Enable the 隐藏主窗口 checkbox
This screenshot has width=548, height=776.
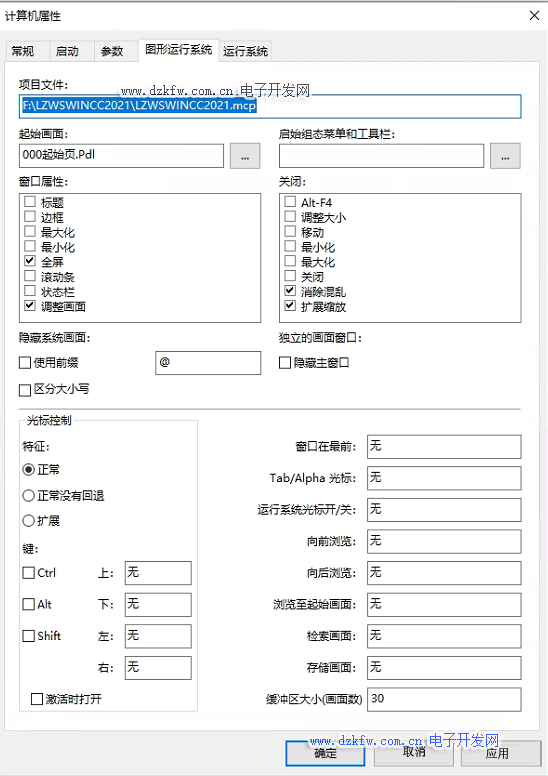(285, 363)
